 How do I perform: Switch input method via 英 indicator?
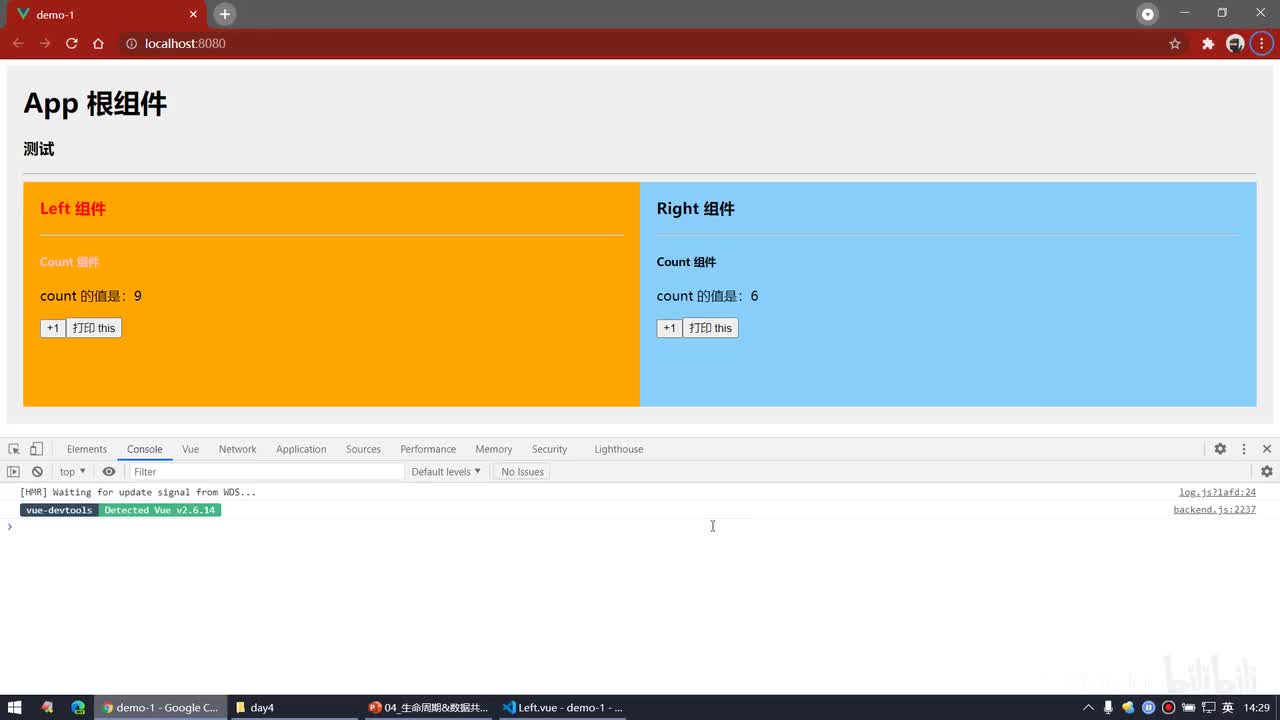click(1227, 707)
